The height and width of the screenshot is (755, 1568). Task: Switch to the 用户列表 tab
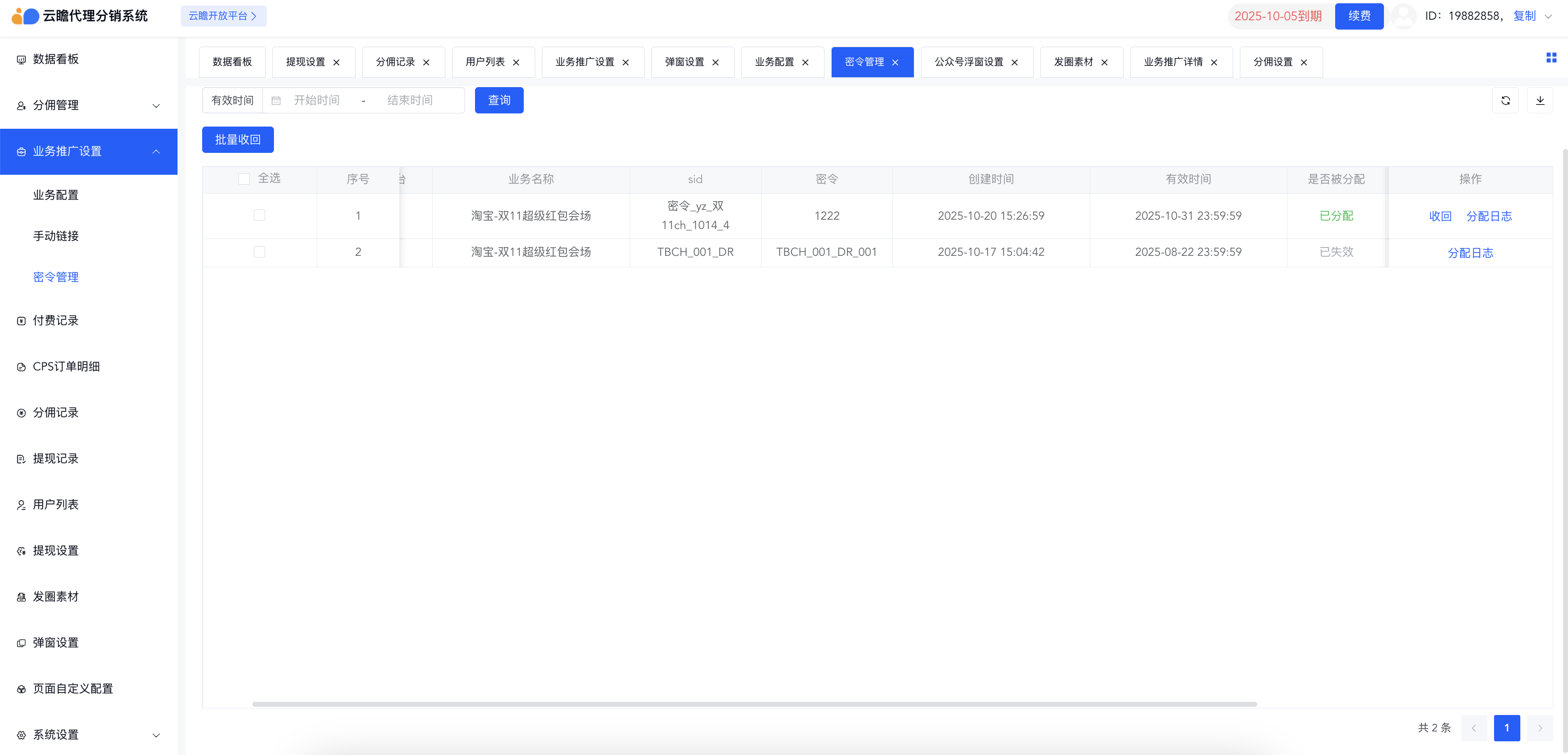(x=485, y=62)
